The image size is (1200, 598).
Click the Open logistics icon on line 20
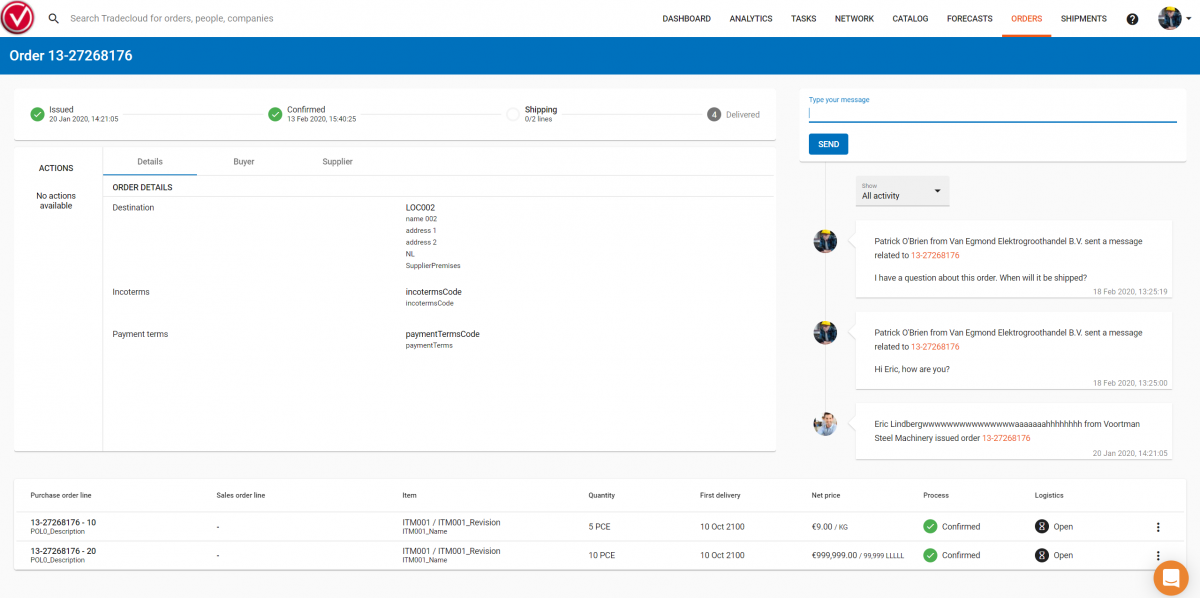[x=1040, y=555]
